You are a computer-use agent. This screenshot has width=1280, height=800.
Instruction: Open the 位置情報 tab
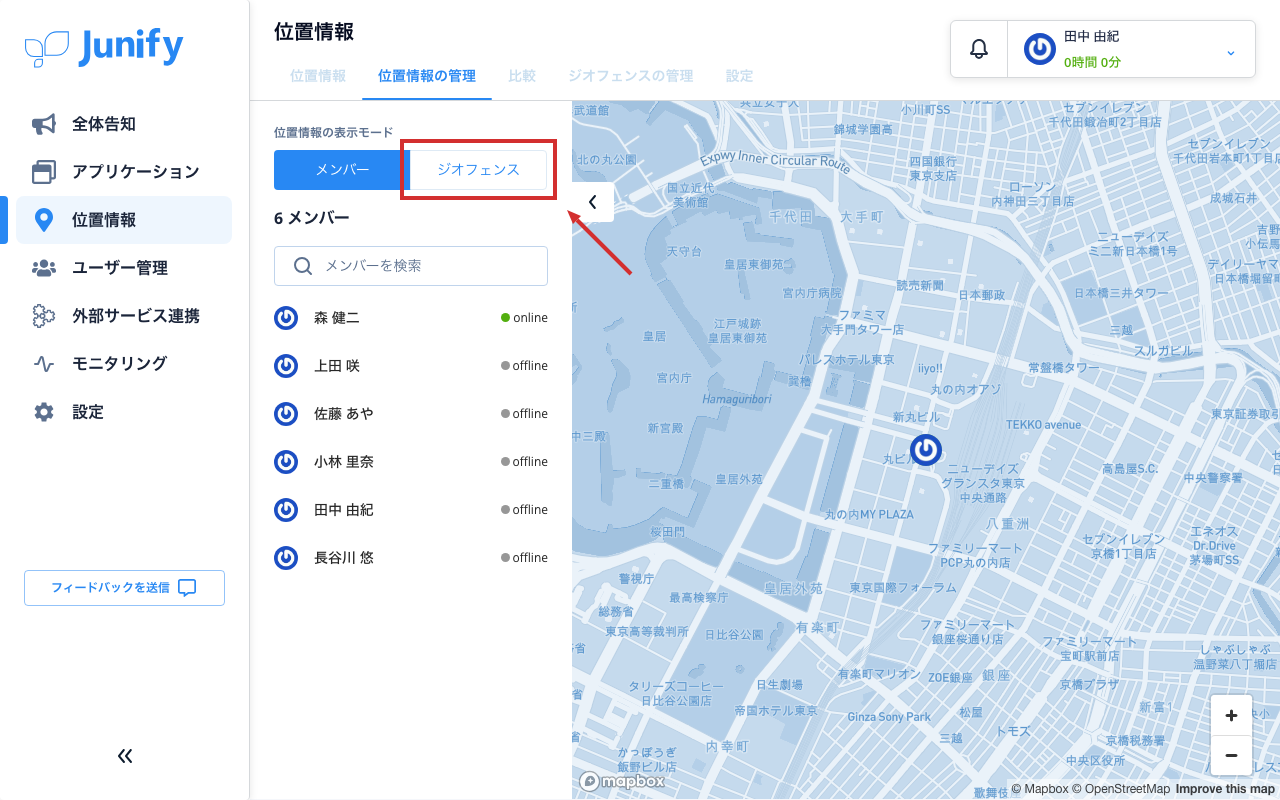tap(318, 76)
